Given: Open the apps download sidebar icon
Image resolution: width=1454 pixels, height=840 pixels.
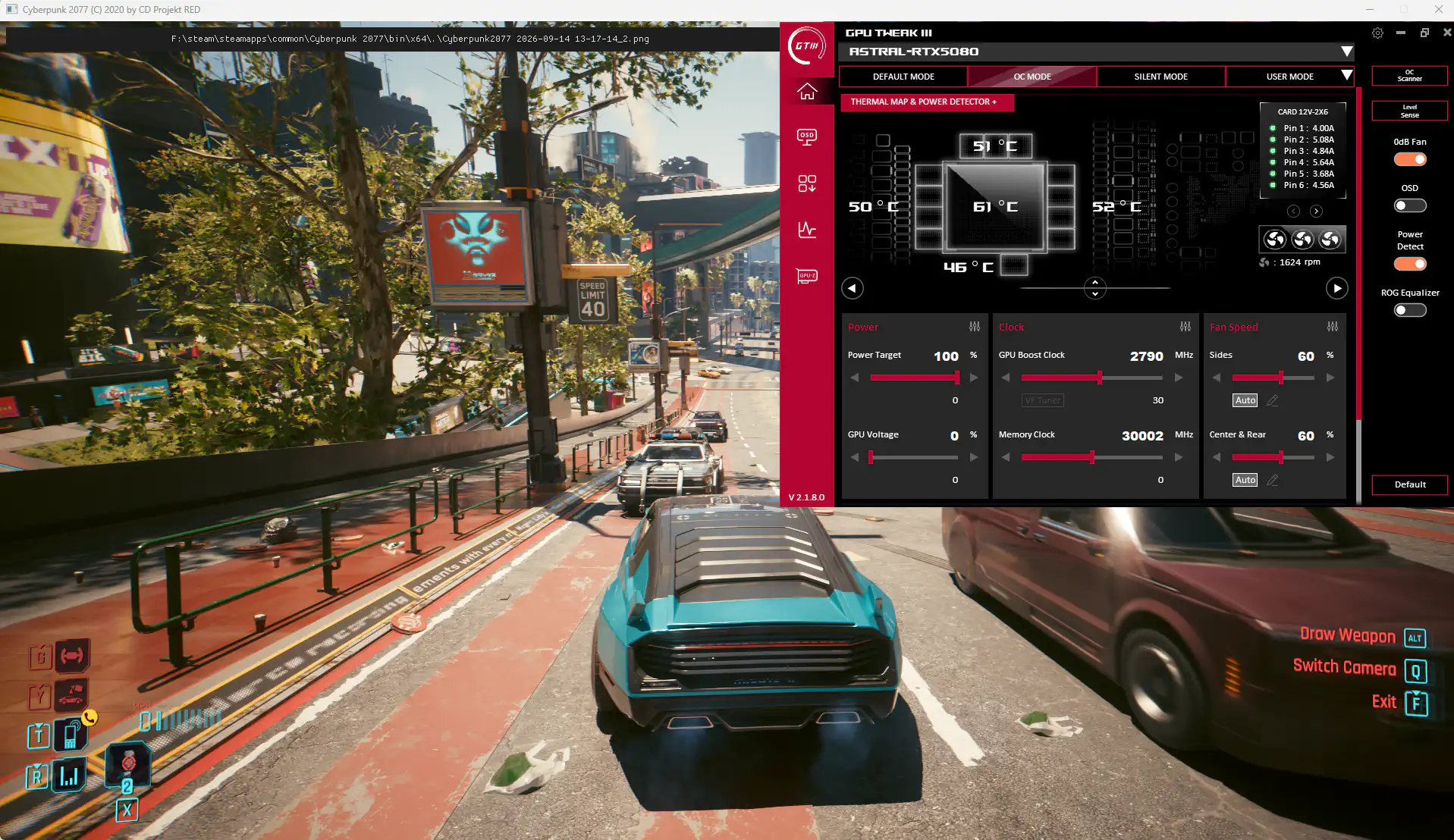Looking at the screenshot, I should click(807, 183).
